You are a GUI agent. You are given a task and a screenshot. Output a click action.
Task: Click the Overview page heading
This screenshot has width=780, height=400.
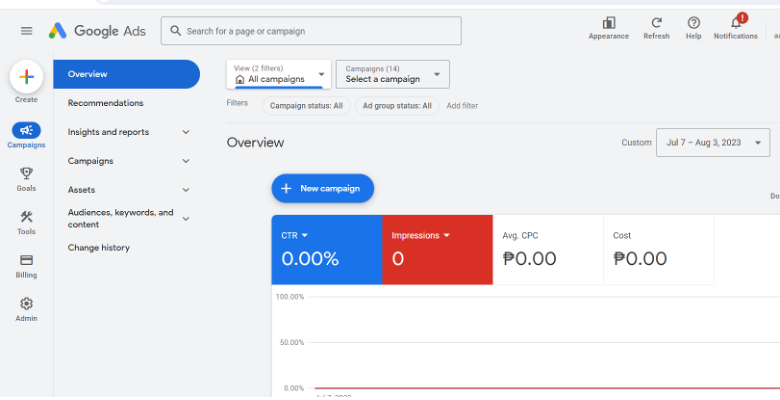click(255, 143)
